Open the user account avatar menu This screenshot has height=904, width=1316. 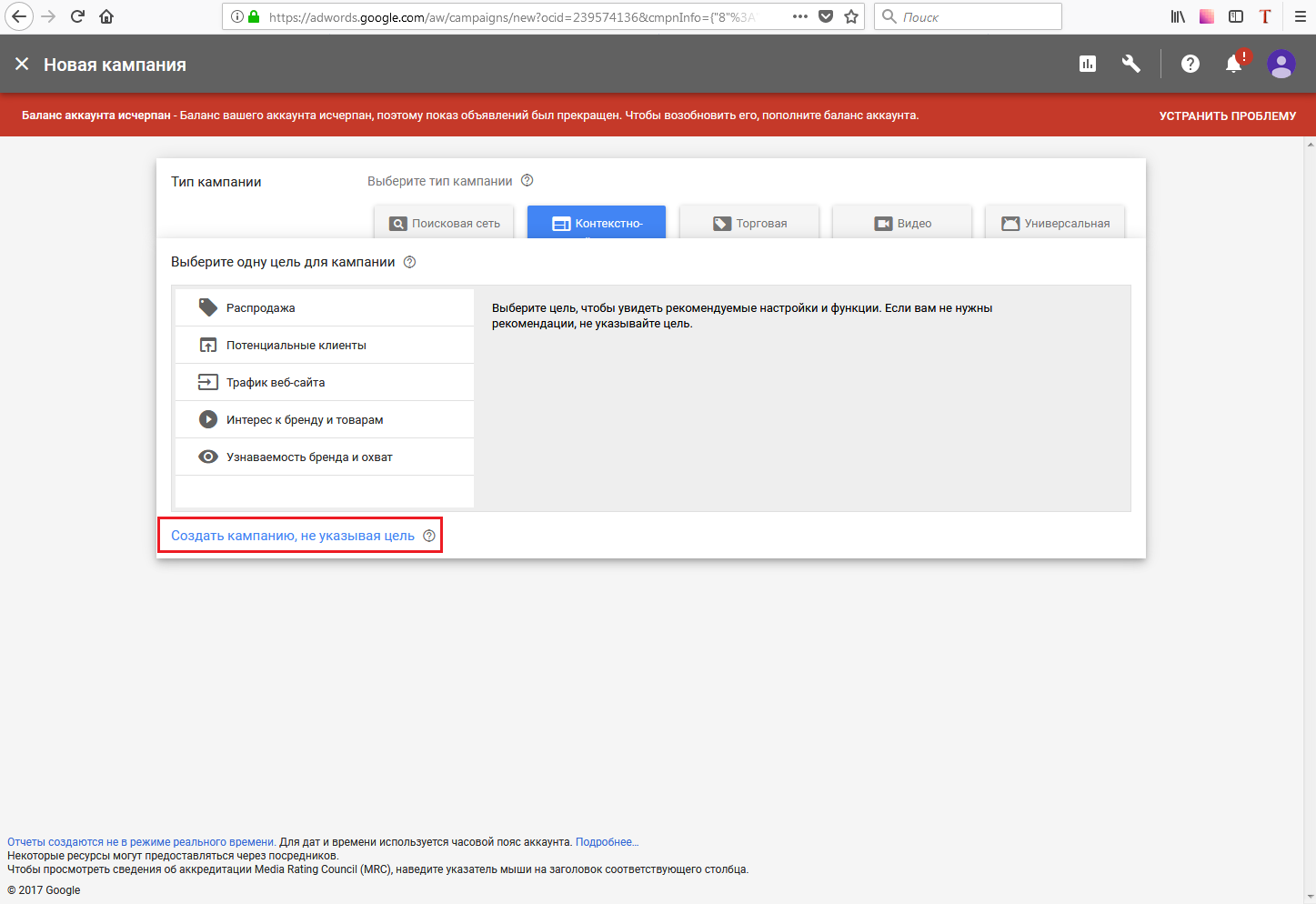coord(1281,64)
